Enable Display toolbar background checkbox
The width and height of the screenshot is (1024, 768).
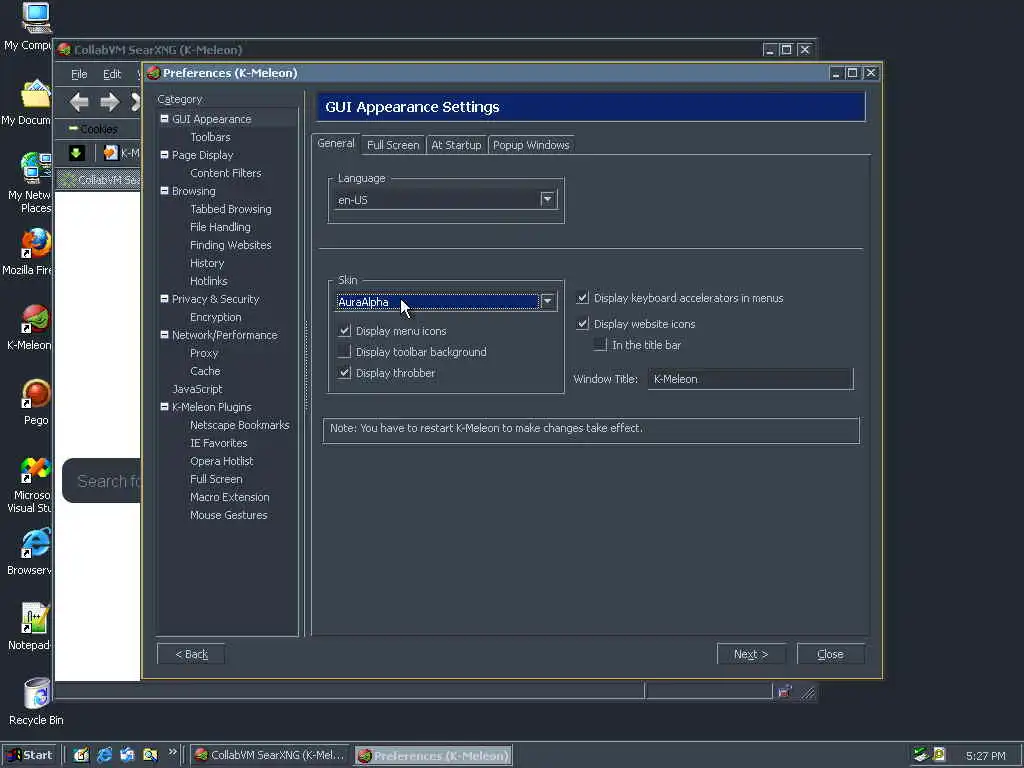[x=344, y=352]
